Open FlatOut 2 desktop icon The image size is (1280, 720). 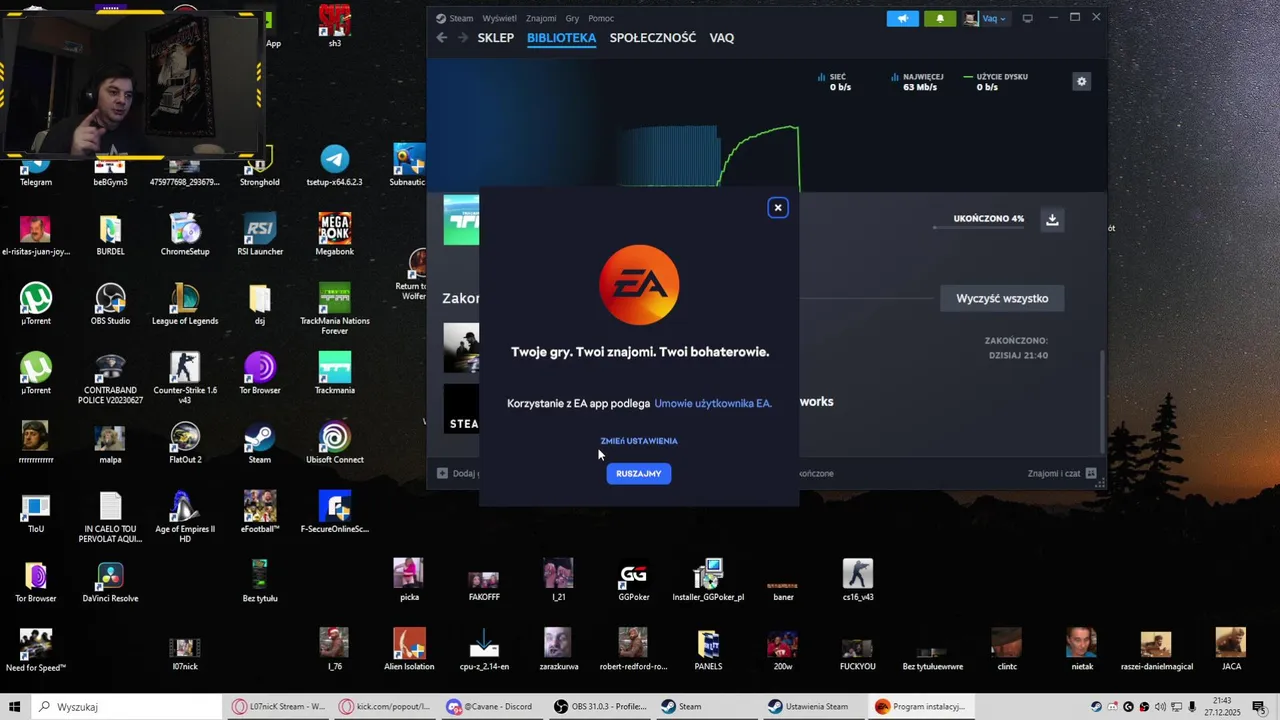click(x=185, y=443)
